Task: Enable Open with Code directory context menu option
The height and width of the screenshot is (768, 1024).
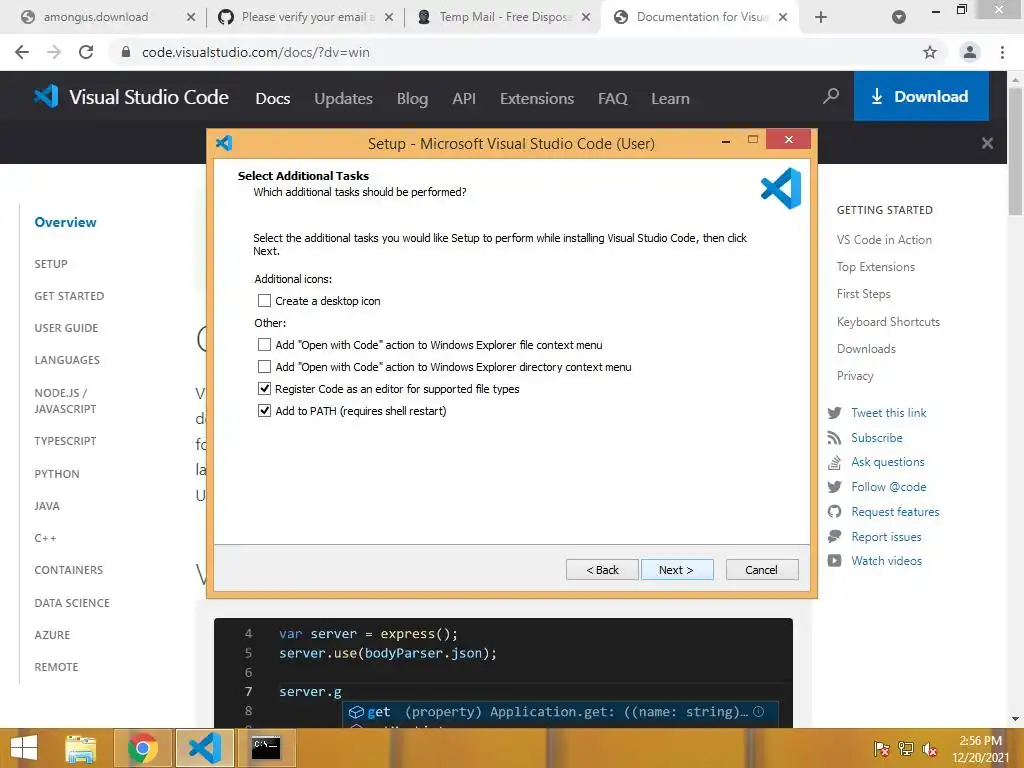Action: (264, 366)
